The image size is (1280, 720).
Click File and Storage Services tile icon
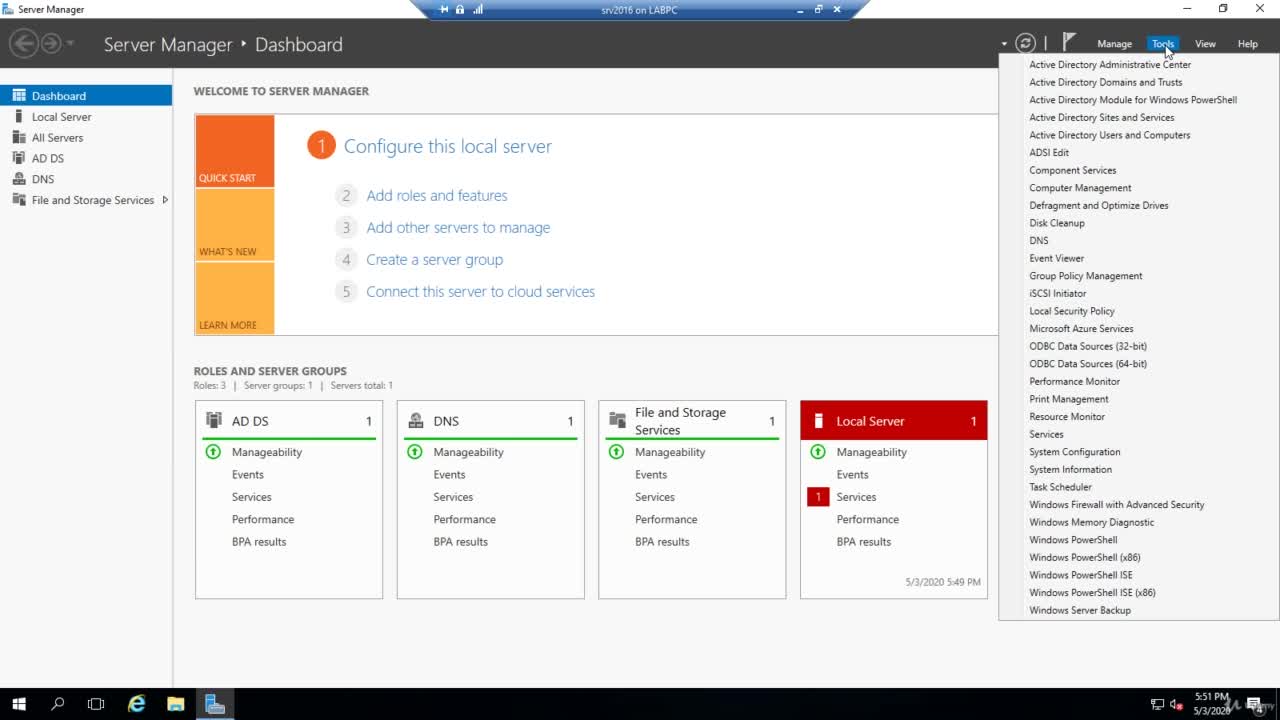click(x=617, y=421)
